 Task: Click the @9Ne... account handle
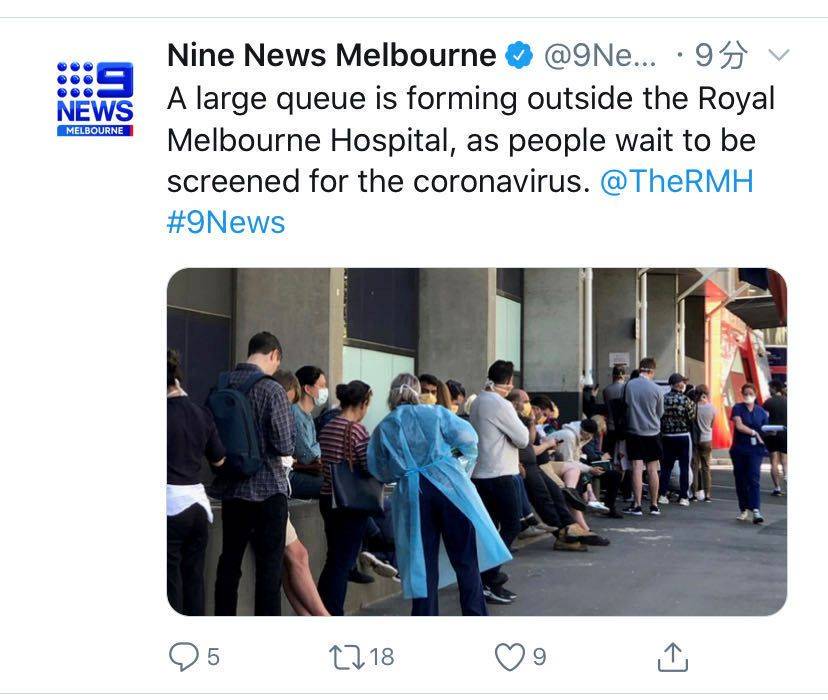[600, 55]
